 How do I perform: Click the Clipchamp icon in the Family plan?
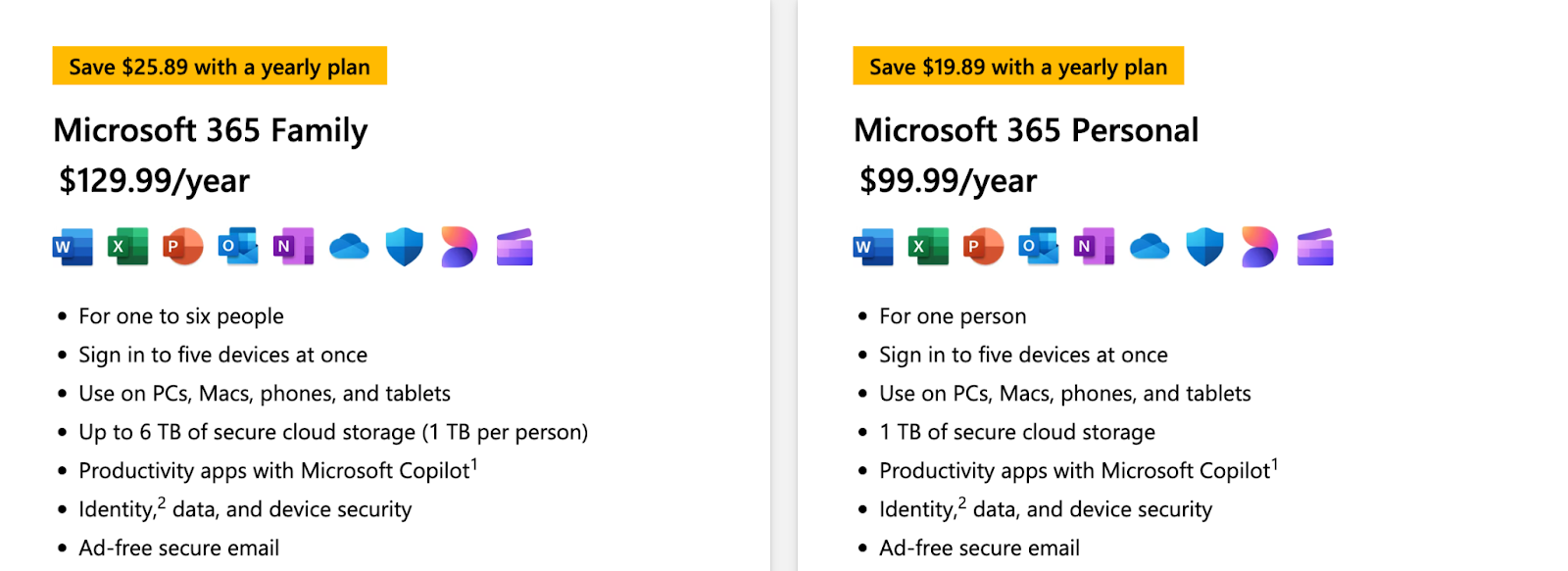(514, 247)
